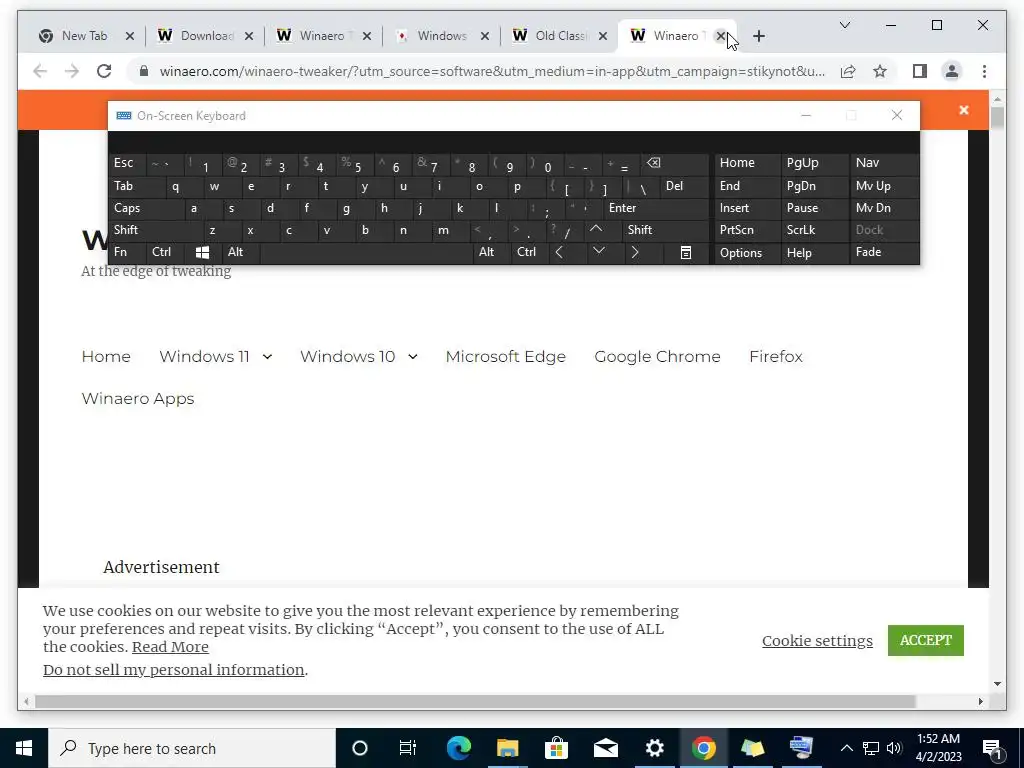
Task: Click the green ACCEPT cookies button
Action: pyautogui.click(x=925, y=640)
